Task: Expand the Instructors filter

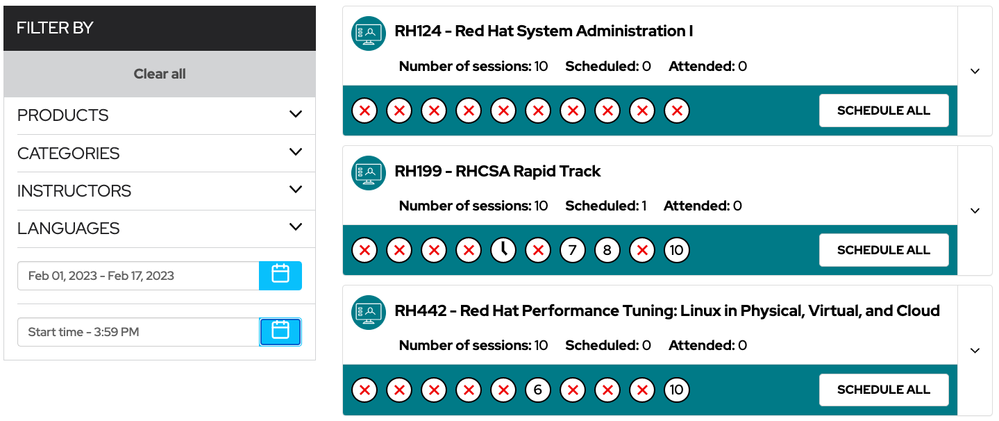Action: pyautogui.click(x=295, y=190)
